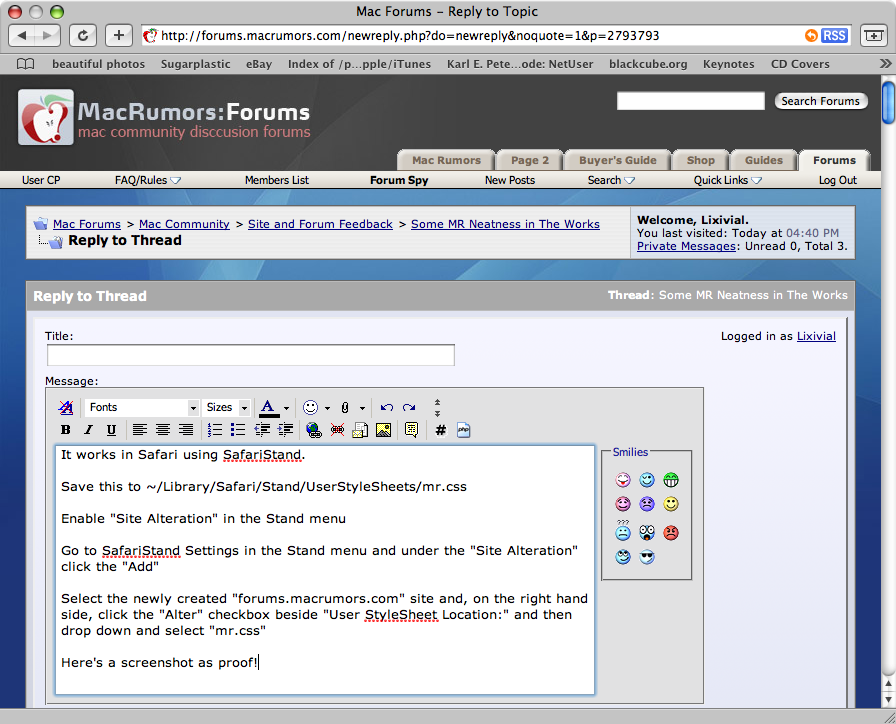Align message text to the right
896x724 pixels.
[x=186, y=430]
